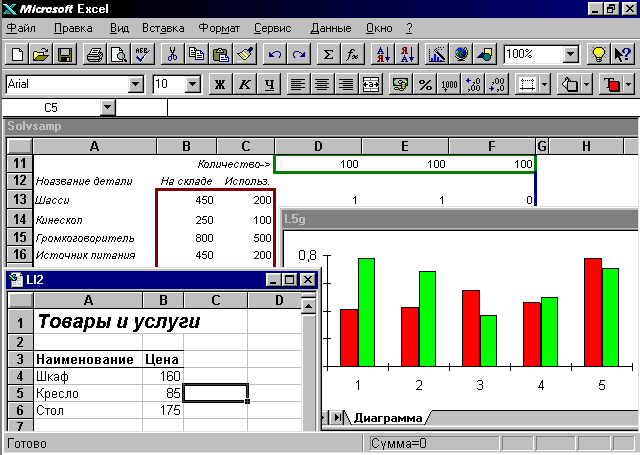Open the Вставка menu
640x455 pixels.
point(163,28)
